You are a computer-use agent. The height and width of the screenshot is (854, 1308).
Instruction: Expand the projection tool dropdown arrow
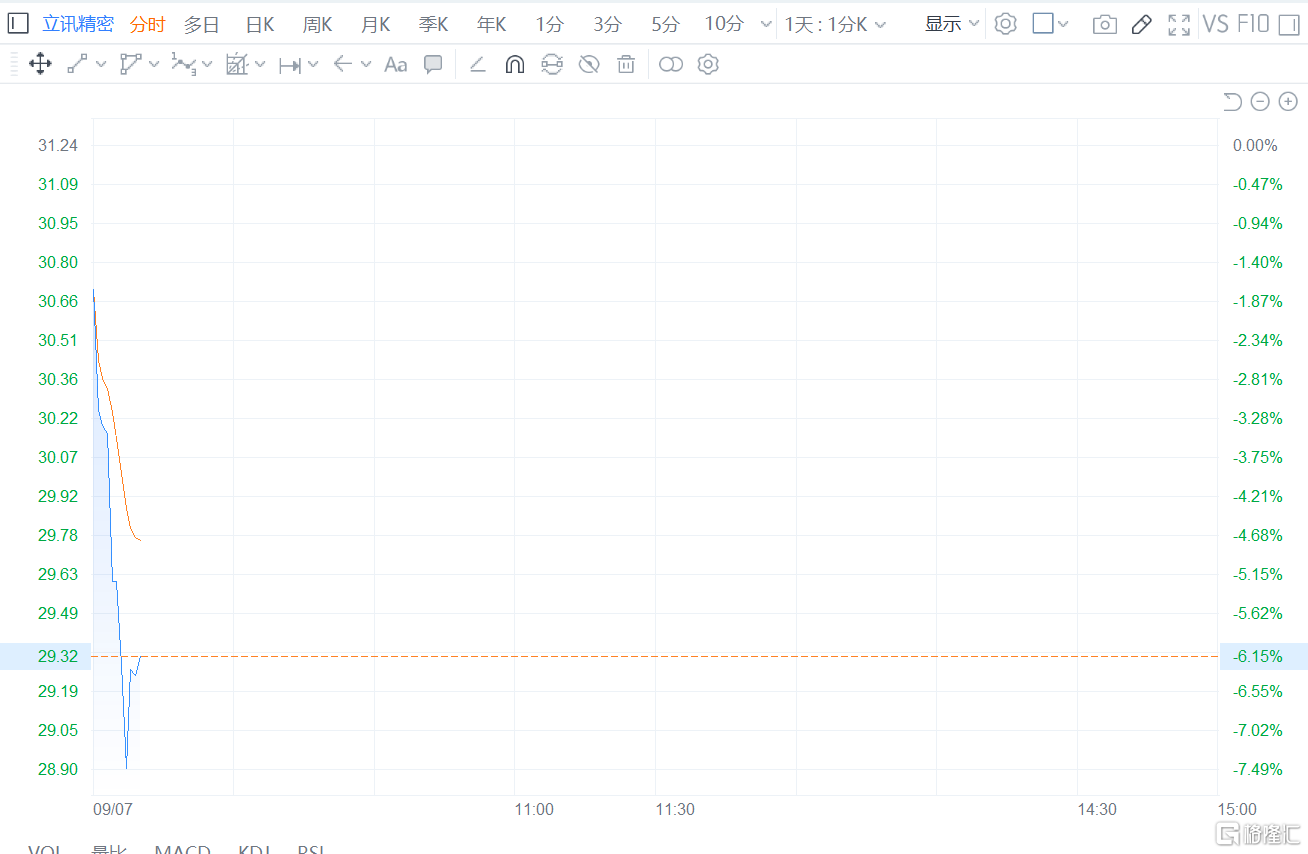pyautogui.click(x=260, y=65)
